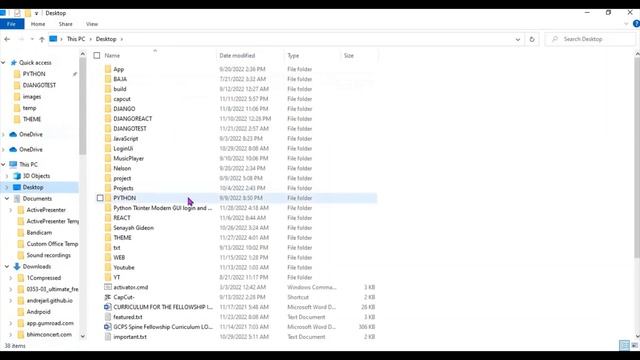
Task: Select the Senayah Gideon folder name
Action: [133, 228]
